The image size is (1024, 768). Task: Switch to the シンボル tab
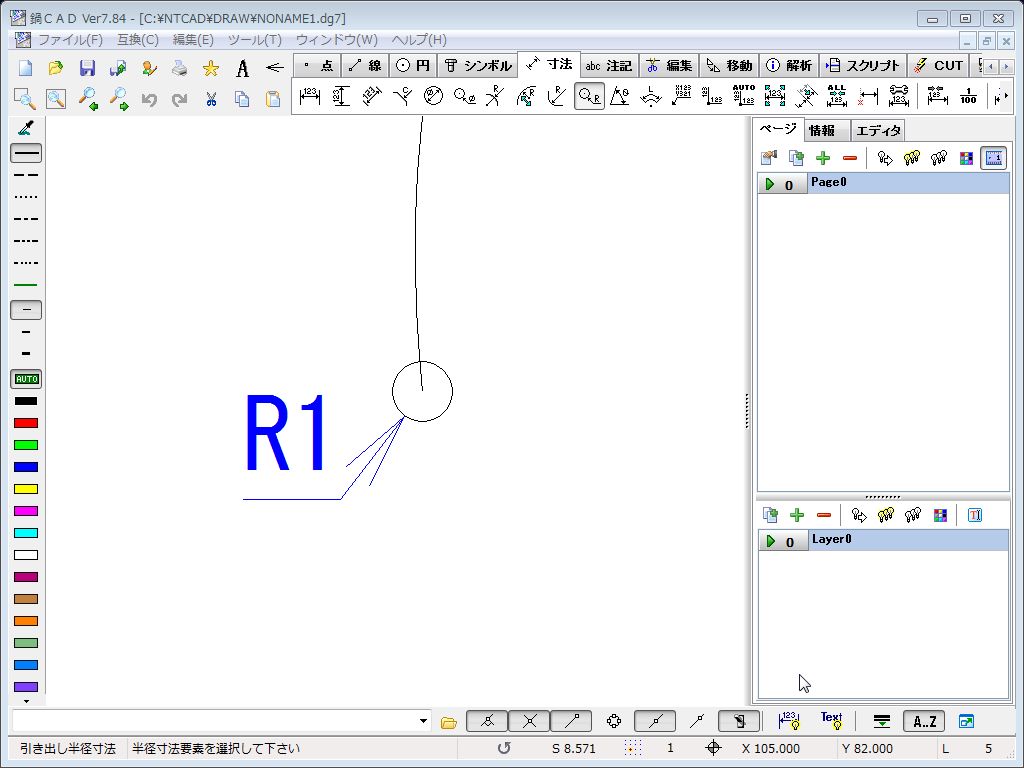[x=479, y=65]
